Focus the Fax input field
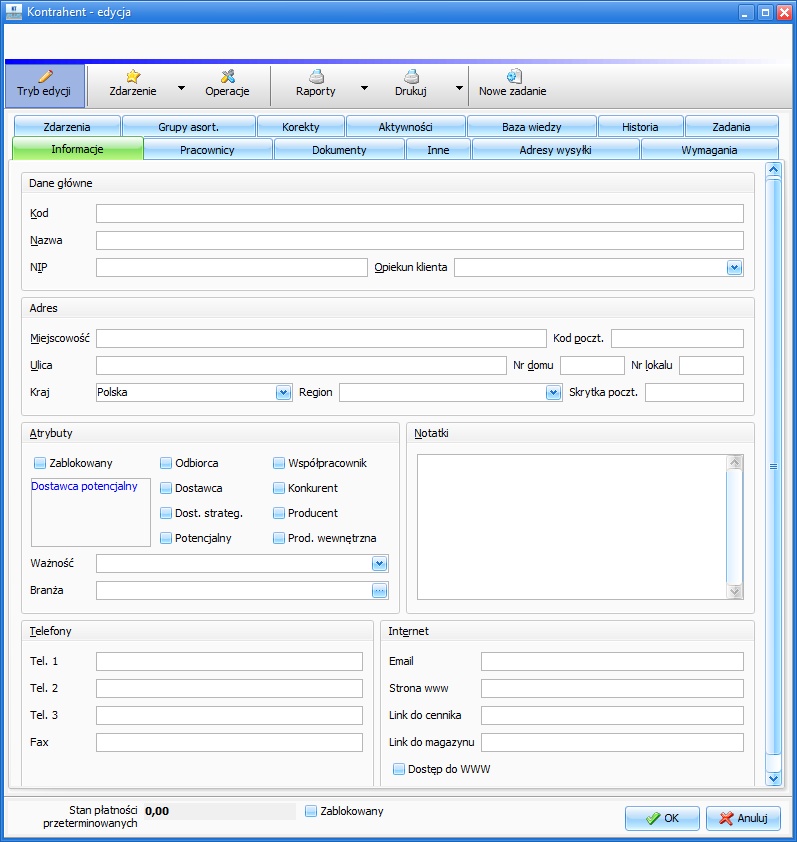Image resolution: width=797 pixels, height=842 pixels. [x=229, y=742]
